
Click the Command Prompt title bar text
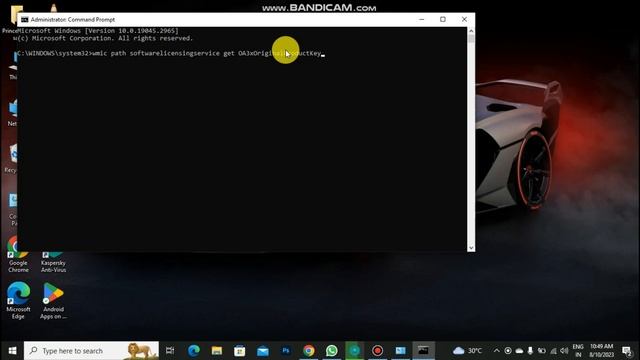click(73, 20)
